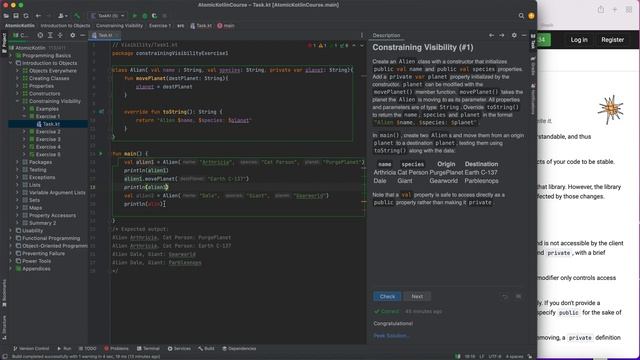Open the Course view selector dropdown
640x360 pixels.
click(22, 36)
